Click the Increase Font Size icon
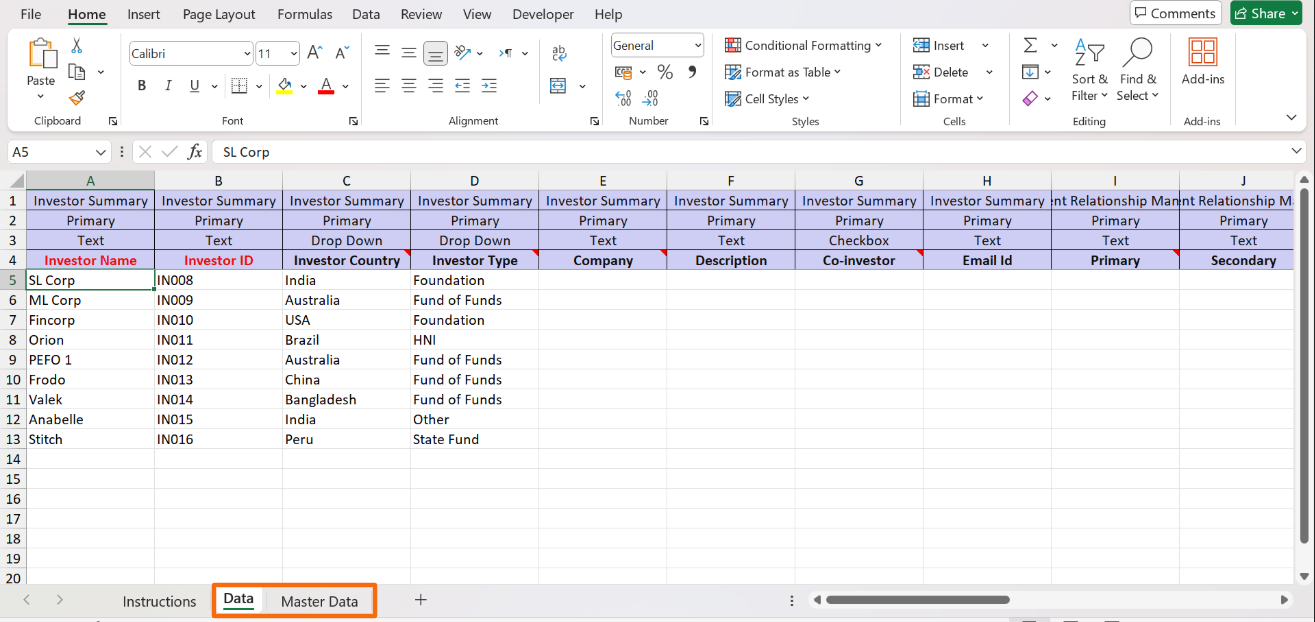This screenshot has height=622, width=1315. [315, 53]
